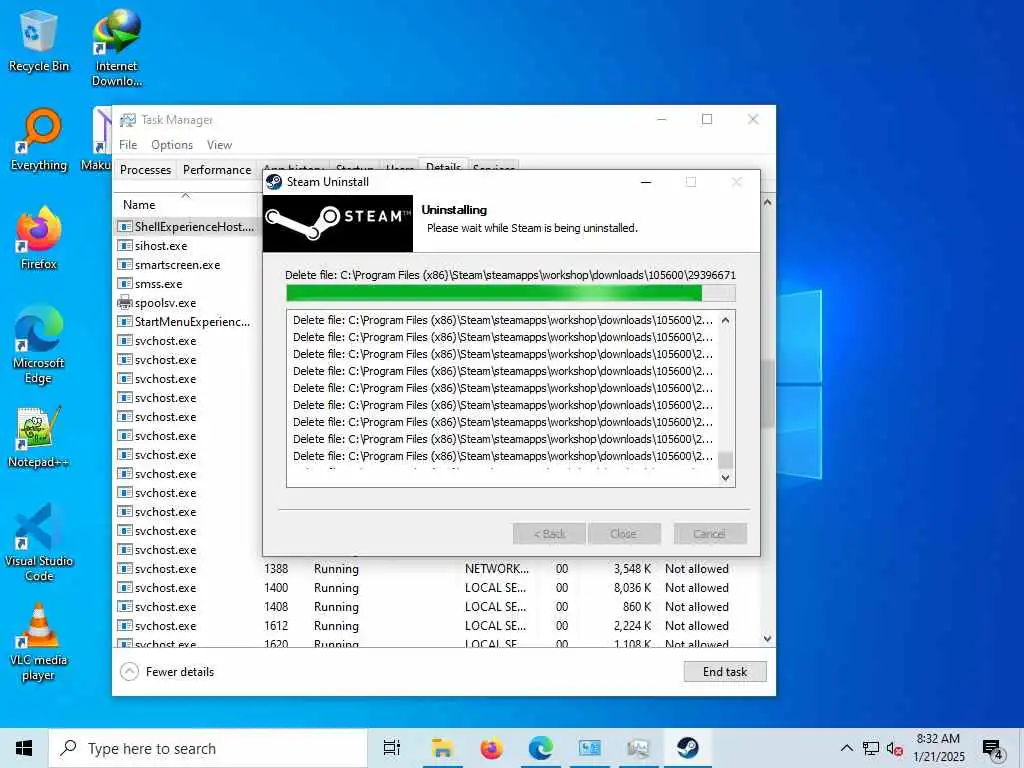Switch to the Details tab
The width and height of the screenshot is (1024, 768).
443,166
